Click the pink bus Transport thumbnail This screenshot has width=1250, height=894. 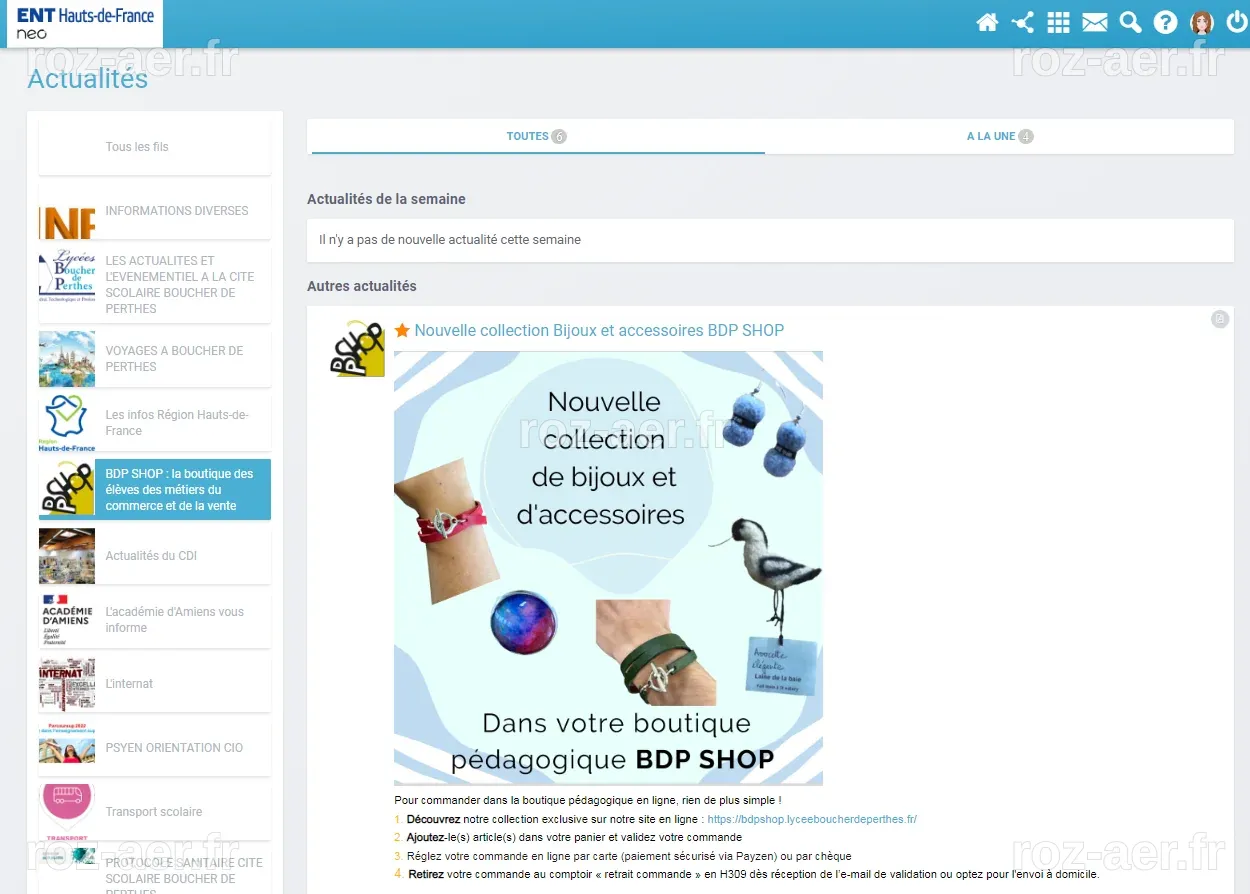click(67, 812)
